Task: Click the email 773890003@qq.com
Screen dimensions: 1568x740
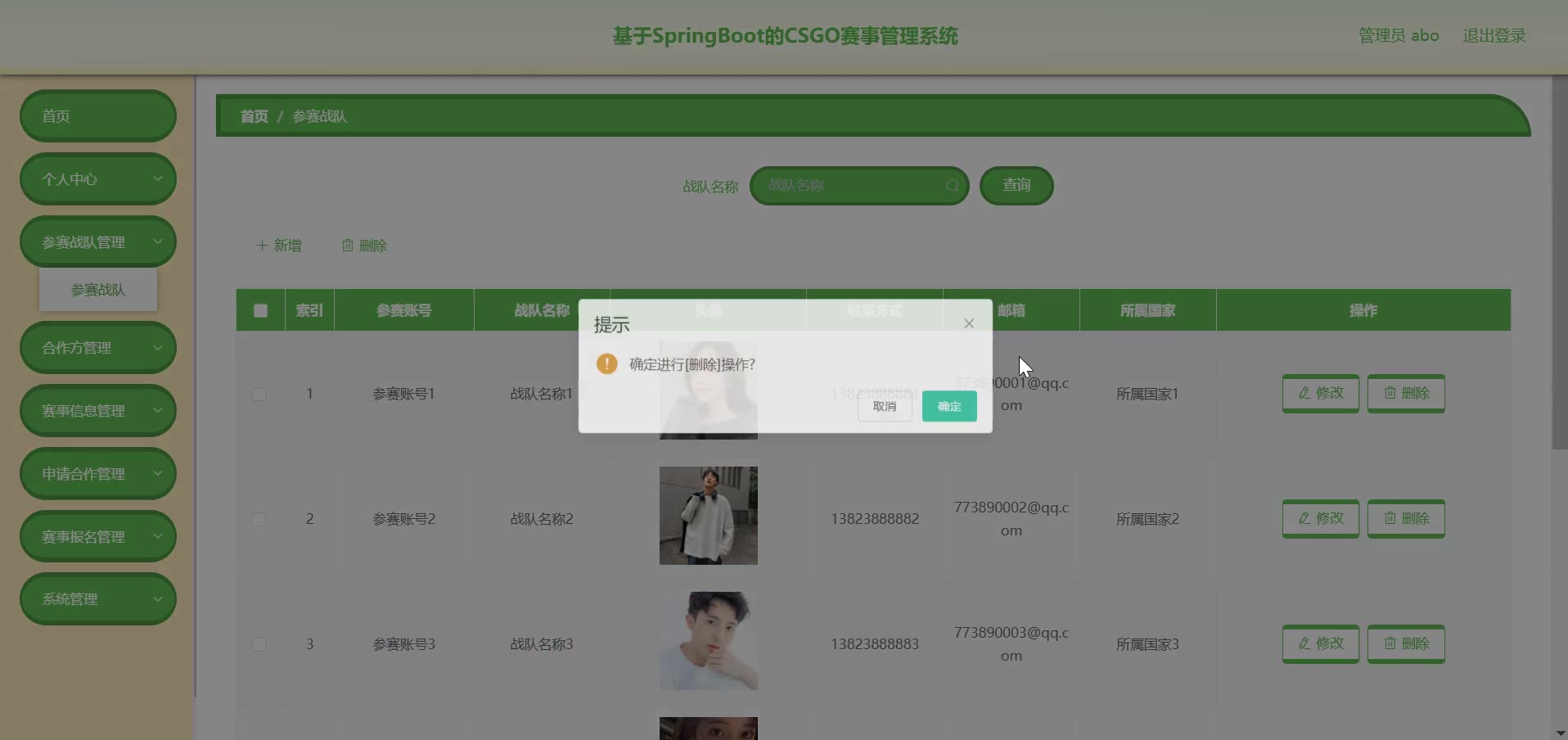Action: tap(1012, 644)
